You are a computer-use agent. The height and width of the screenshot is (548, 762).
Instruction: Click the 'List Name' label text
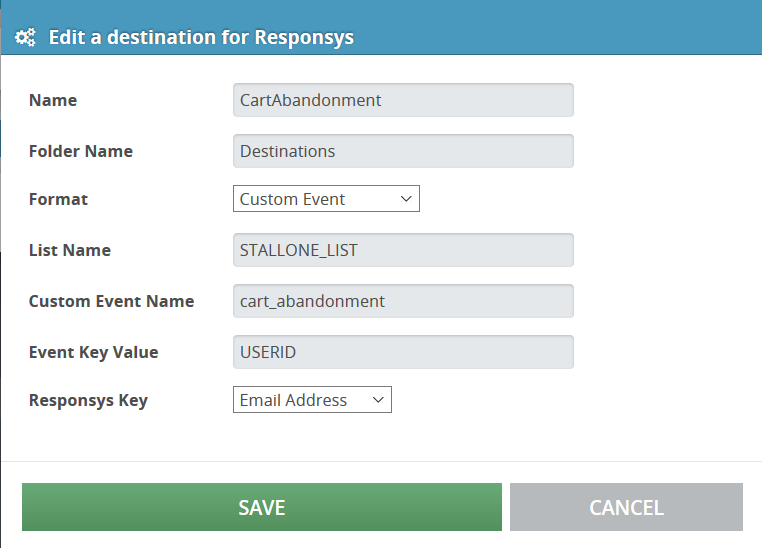(x=70, y=250)
